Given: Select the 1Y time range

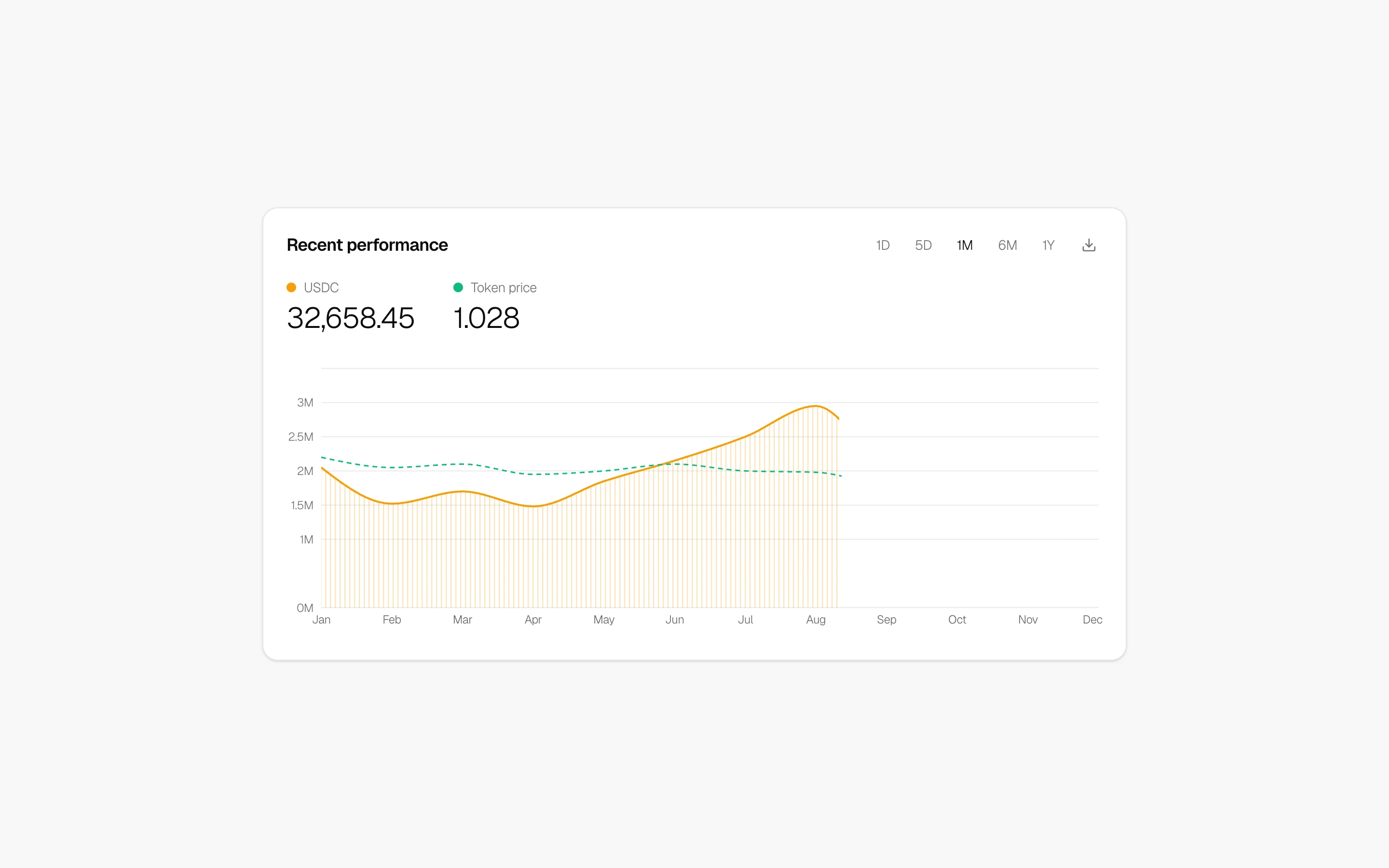Looking at the screenshot, I should (x=1048, y=244).
